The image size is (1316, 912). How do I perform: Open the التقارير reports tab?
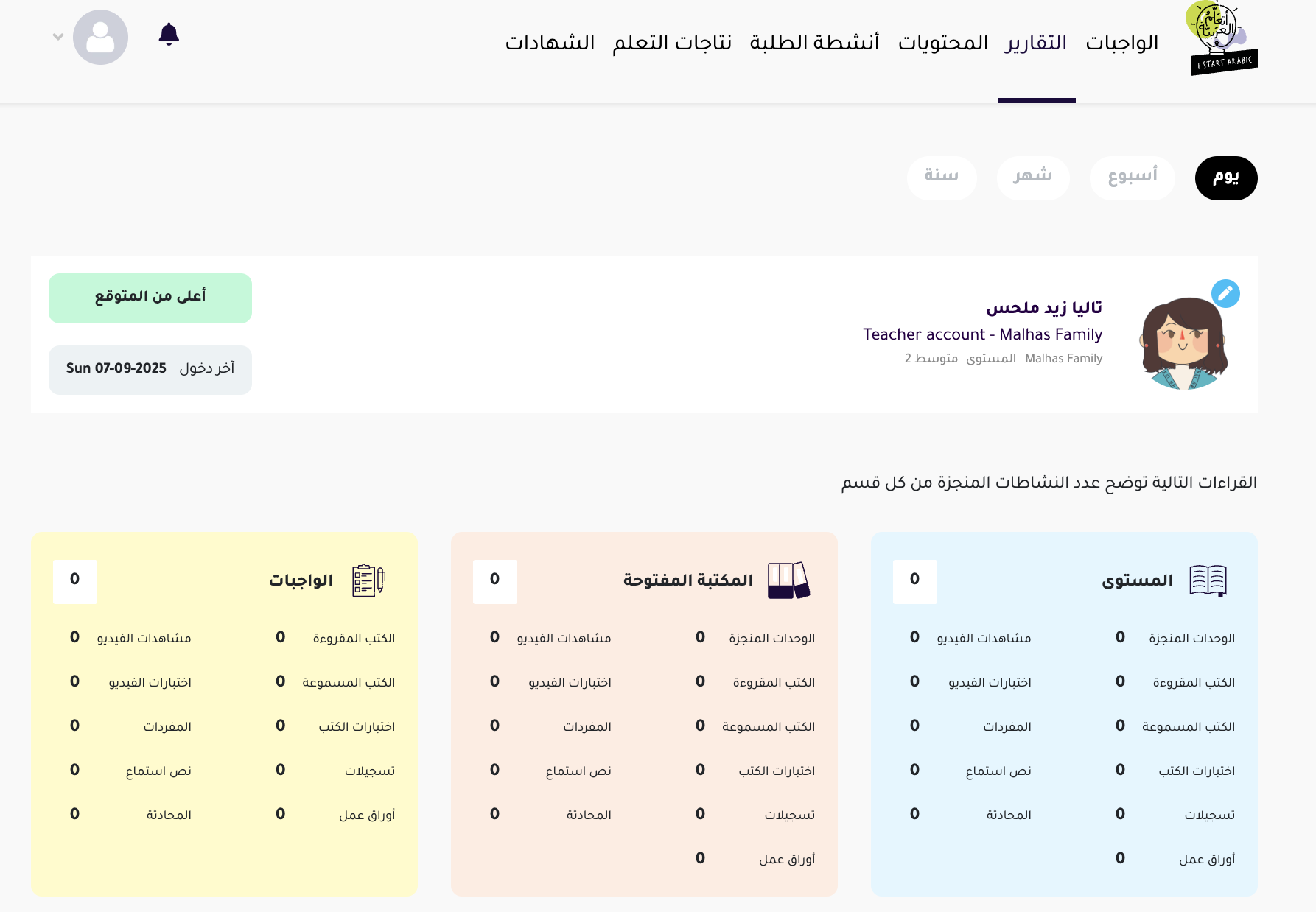1036,43
